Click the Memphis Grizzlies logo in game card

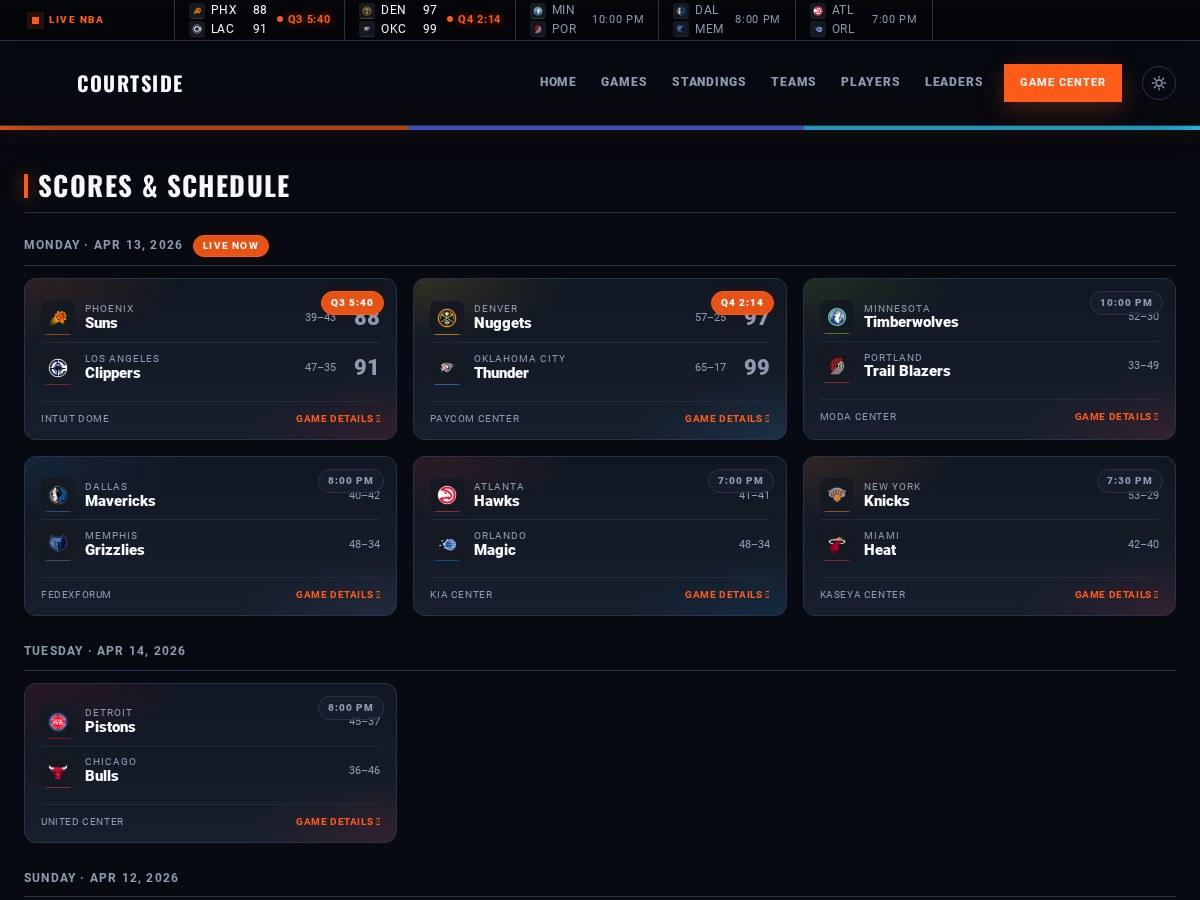58,544
